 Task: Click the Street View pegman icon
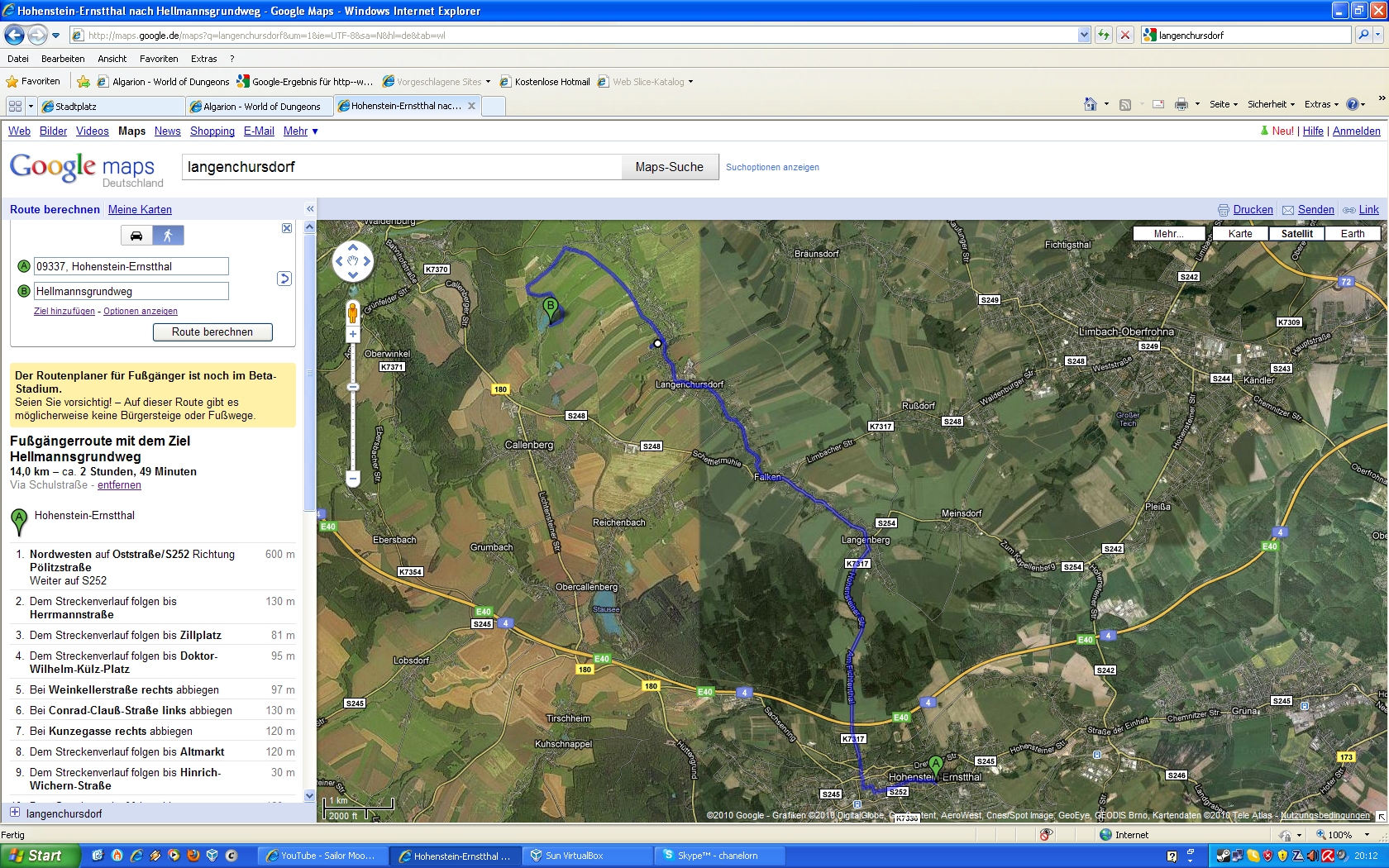(x=353, y=312)
